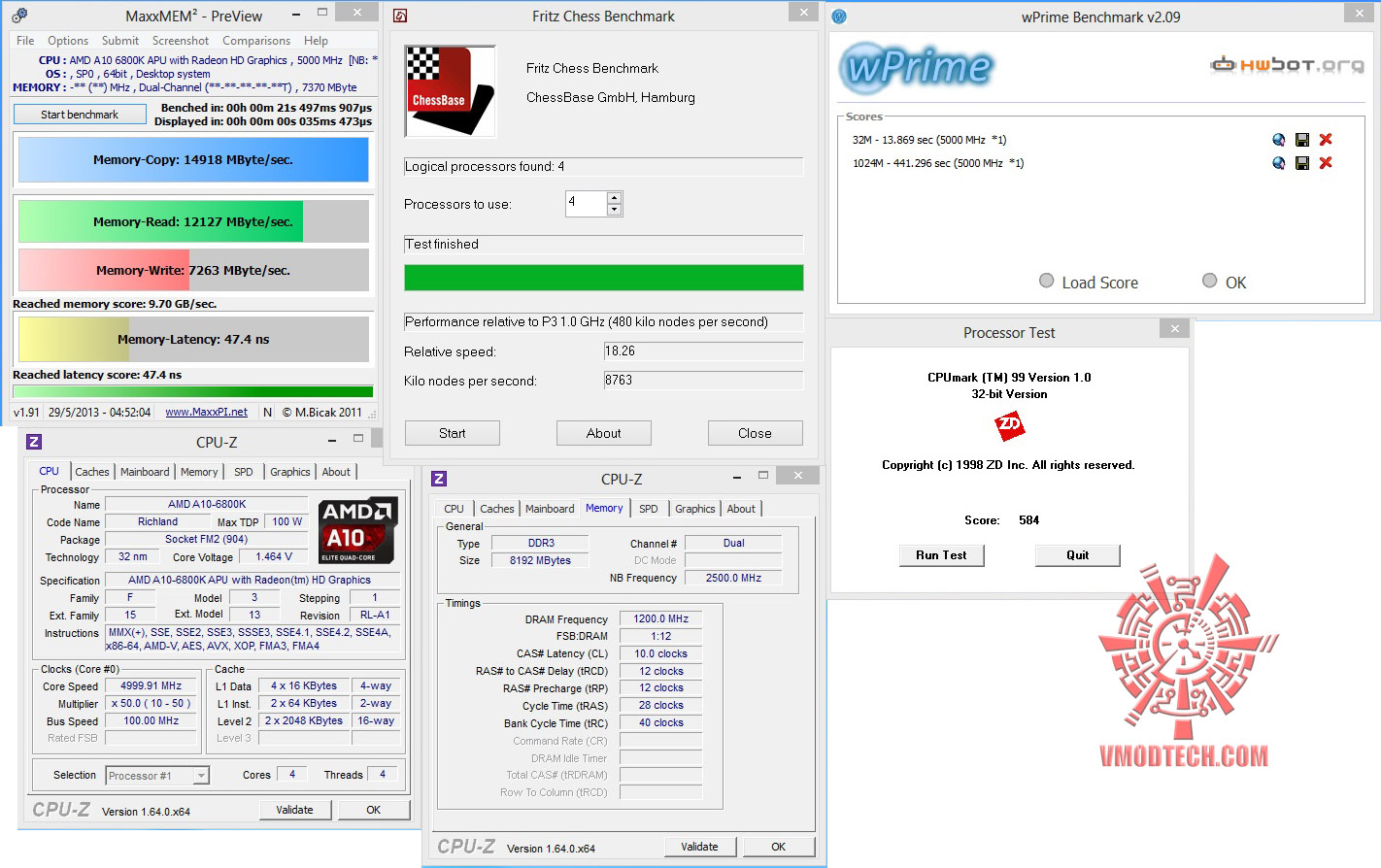The image size is (1381, 868).
Task: Click the Fritz Chess Benchmark title bar icon
Action: click(400, 16)
